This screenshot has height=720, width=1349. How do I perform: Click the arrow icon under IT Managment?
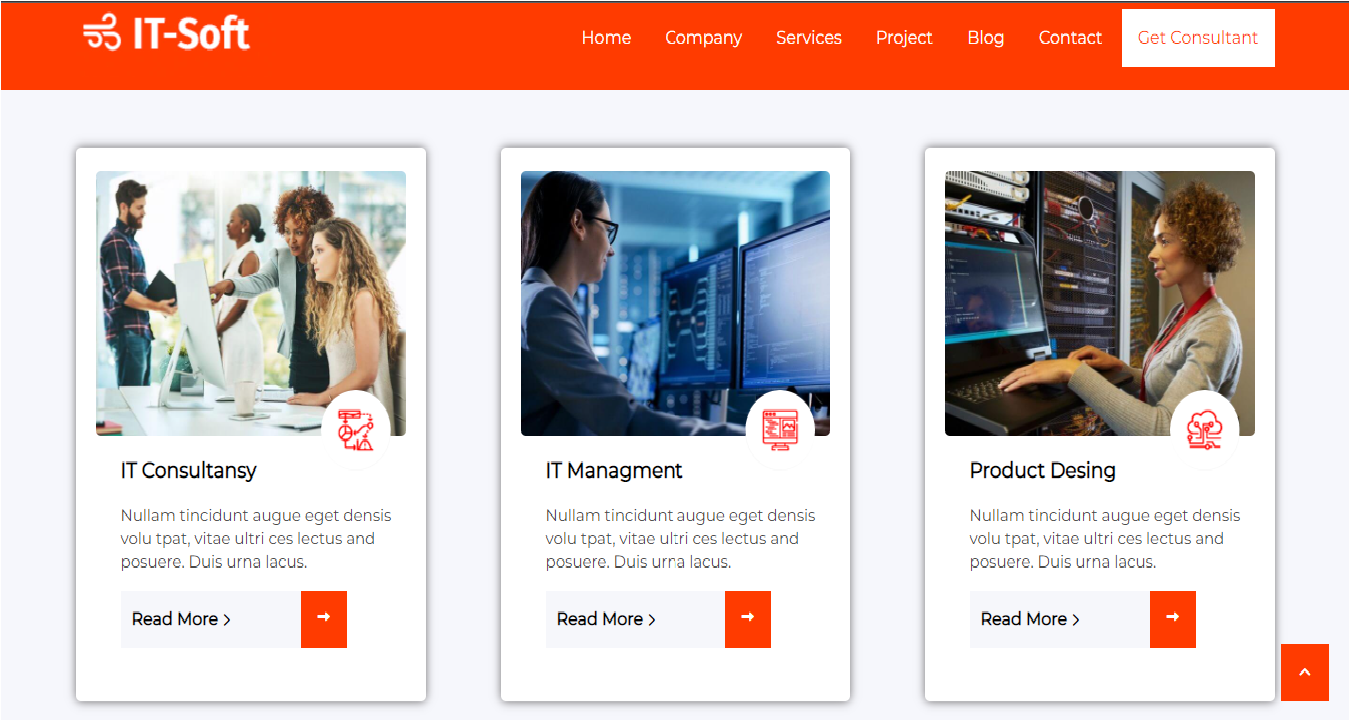pos(748,619)
